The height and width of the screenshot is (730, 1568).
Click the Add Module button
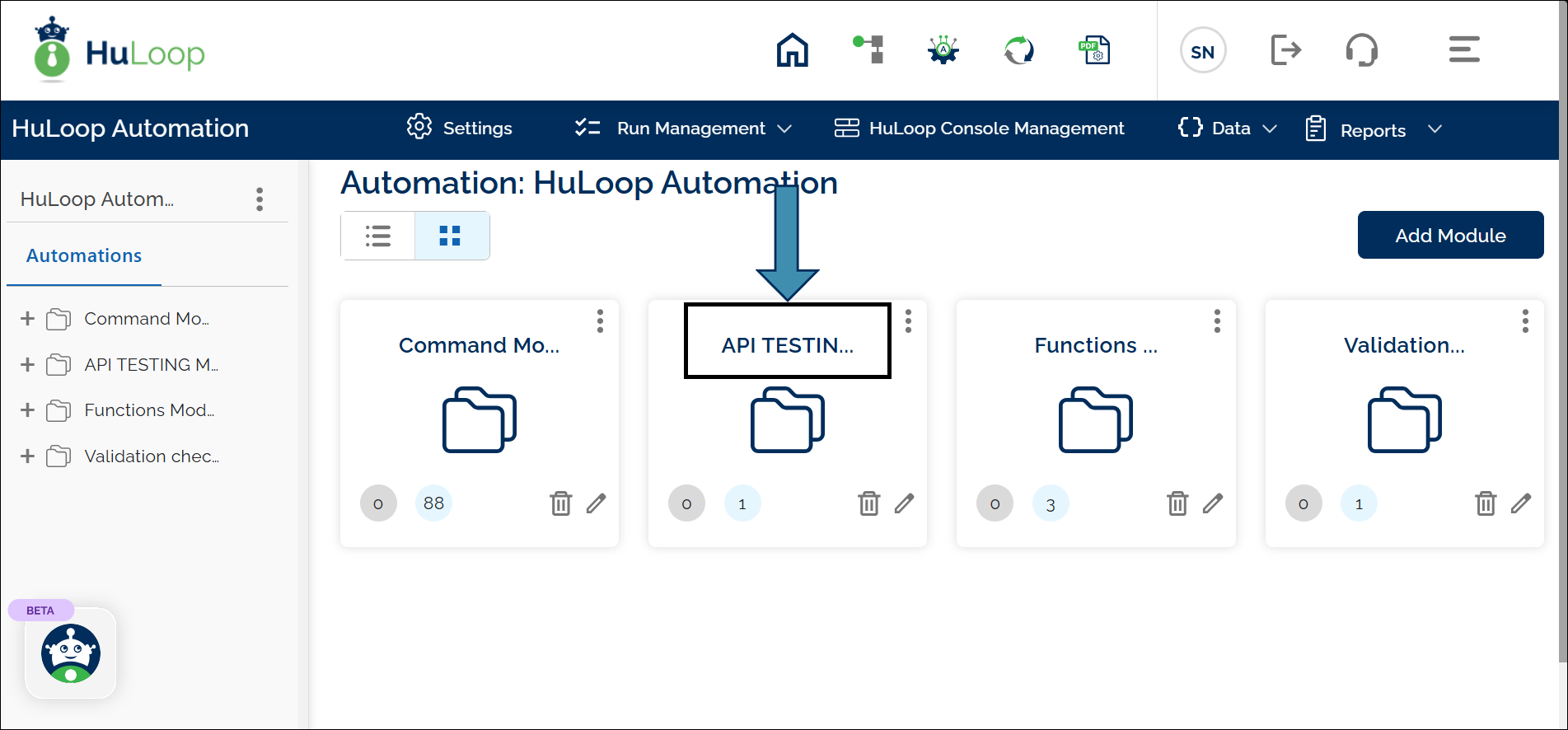(x=1450, y=236)
